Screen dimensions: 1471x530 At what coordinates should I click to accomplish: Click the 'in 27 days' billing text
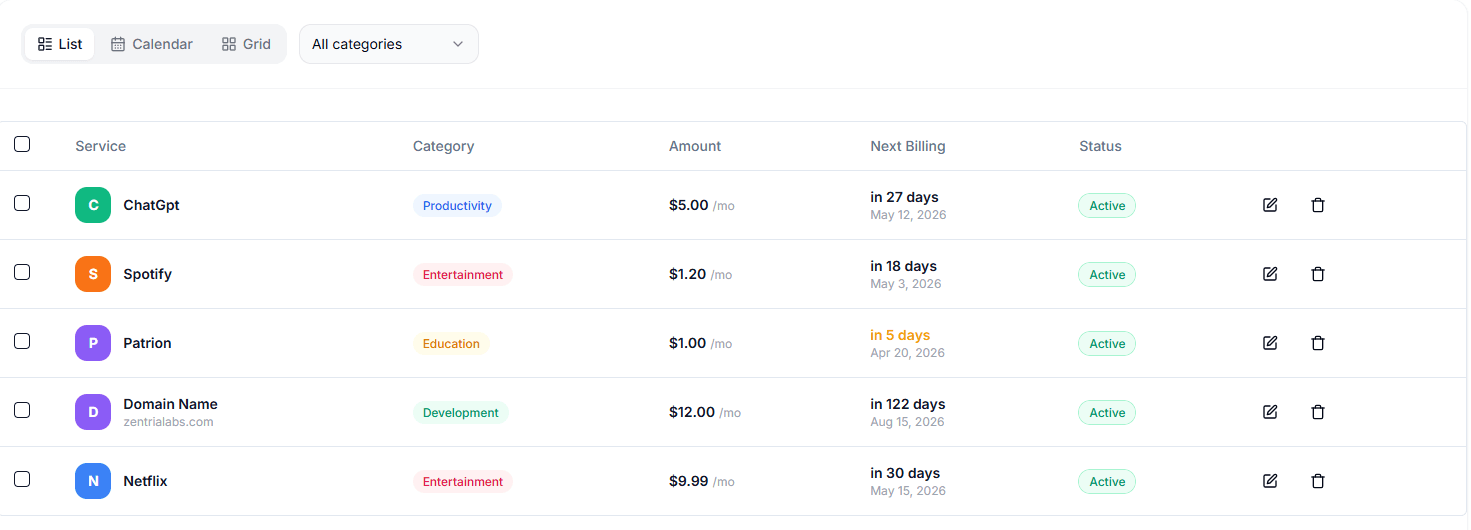[x=904, y=197]
